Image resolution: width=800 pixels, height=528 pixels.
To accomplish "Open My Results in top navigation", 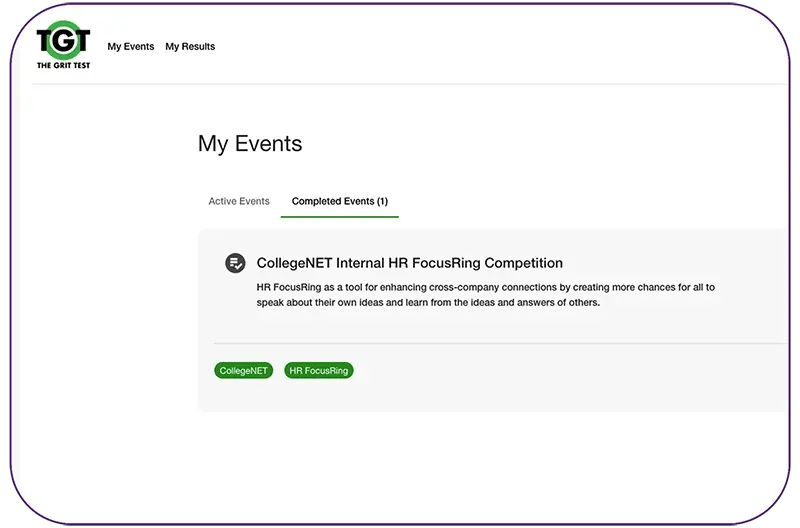I will point(190,46).
